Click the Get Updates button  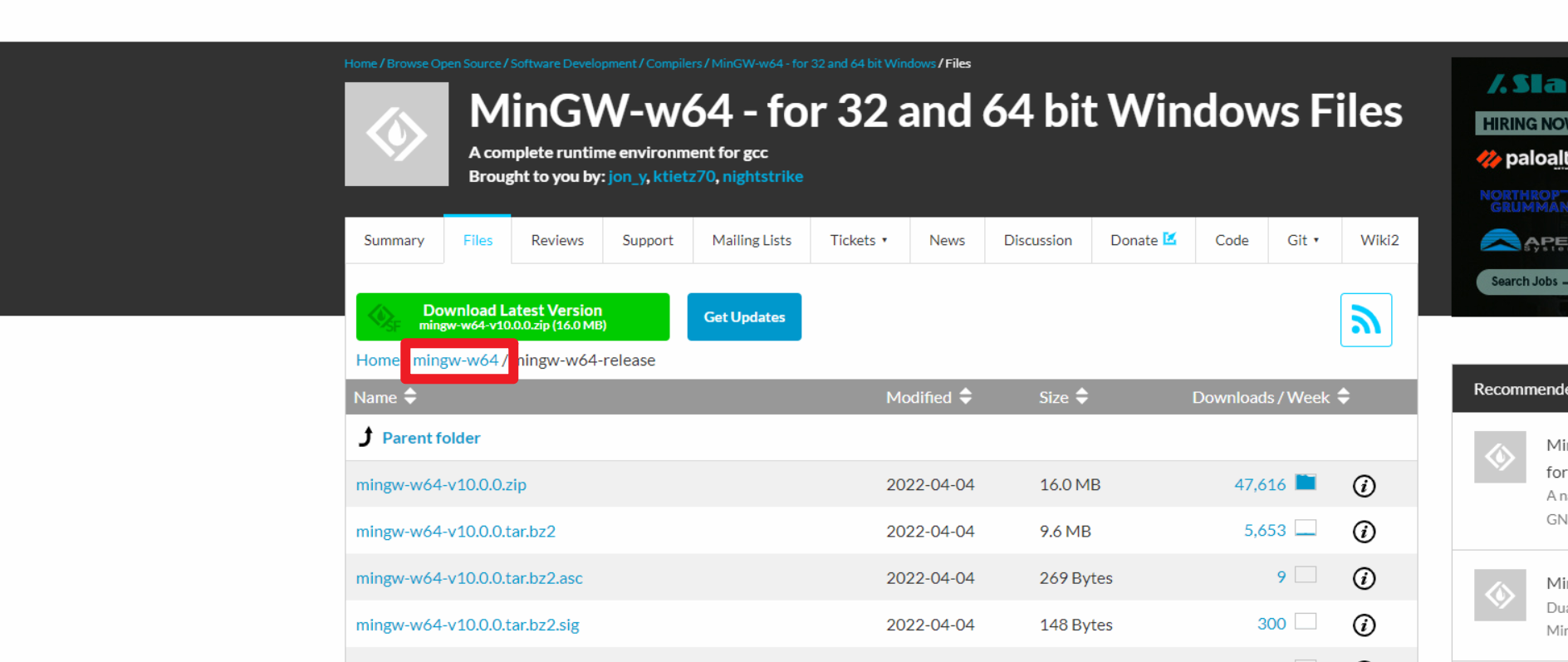pyautogui.click(x=744, y=316)
